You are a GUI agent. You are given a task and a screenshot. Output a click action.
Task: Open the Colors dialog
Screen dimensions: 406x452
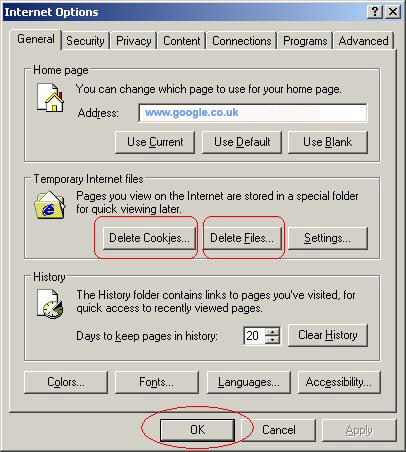66,382
